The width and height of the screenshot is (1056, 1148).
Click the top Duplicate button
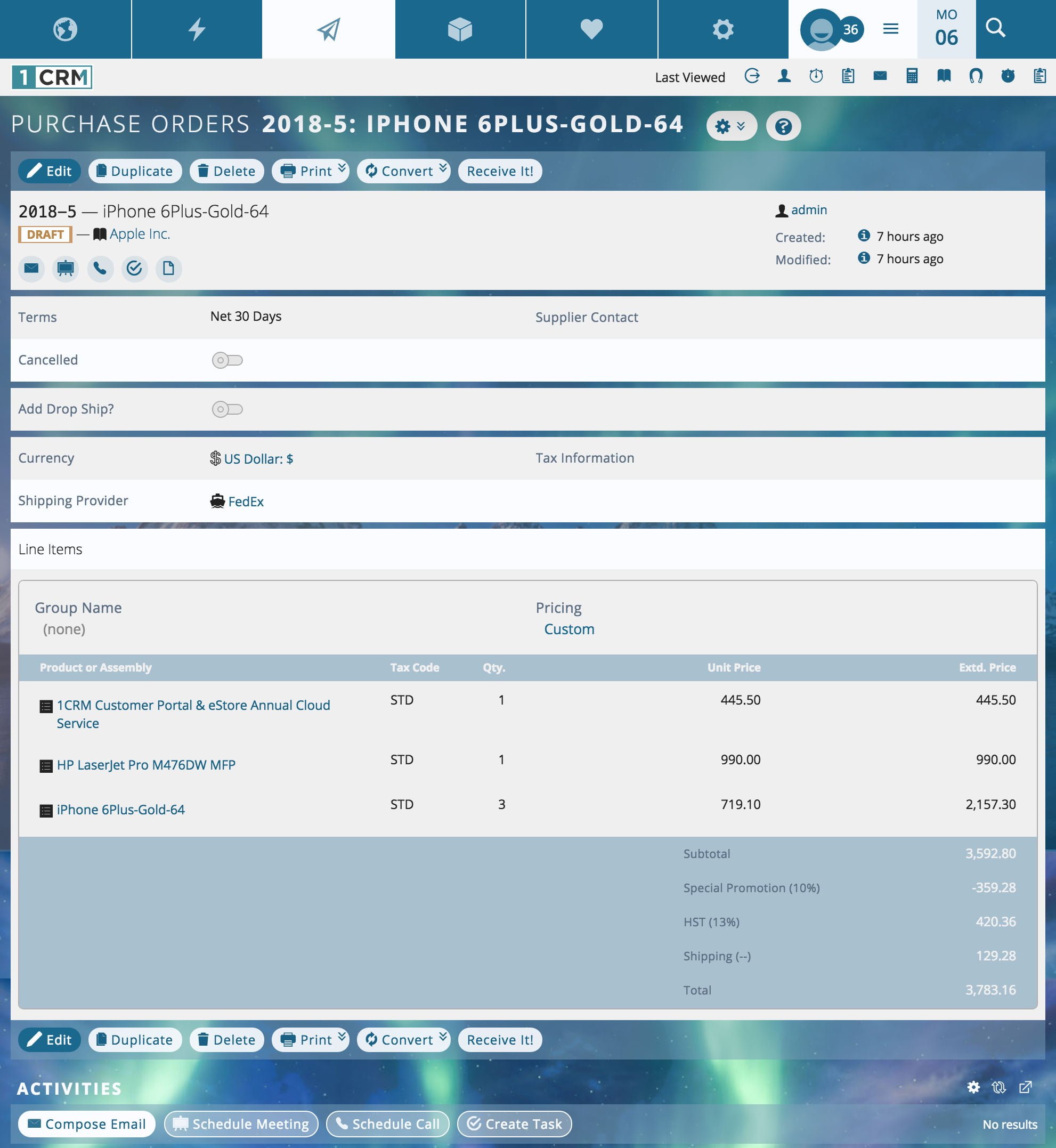[x=135, y=171]
